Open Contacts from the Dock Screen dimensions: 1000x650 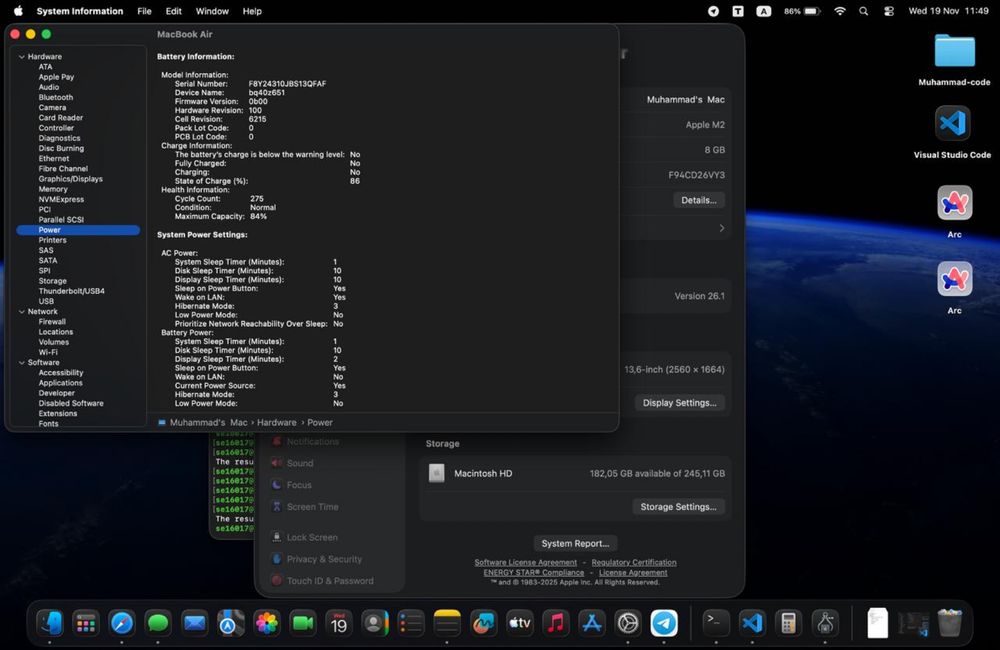coord(375,623)
